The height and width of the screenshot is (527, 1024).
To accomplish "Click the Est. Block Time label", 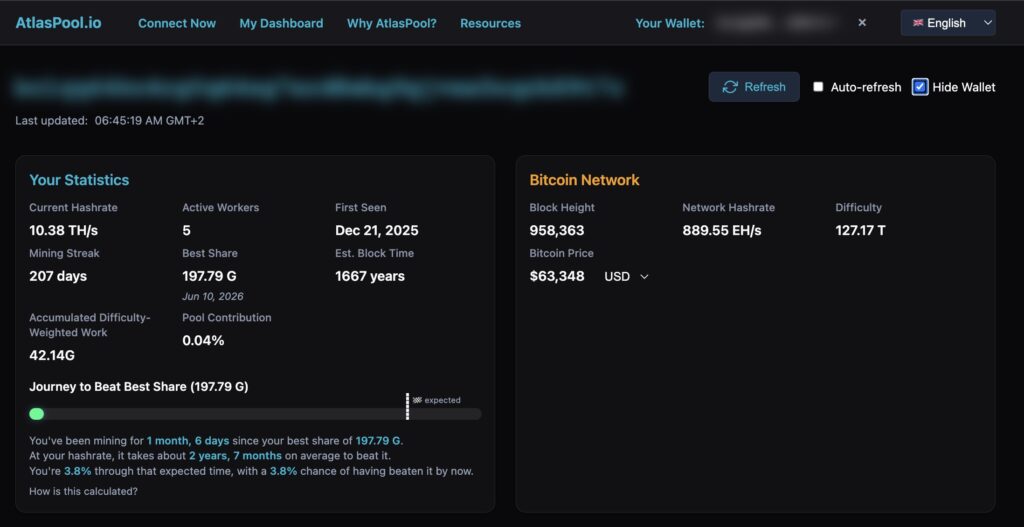I will click(x=374, y=253).
